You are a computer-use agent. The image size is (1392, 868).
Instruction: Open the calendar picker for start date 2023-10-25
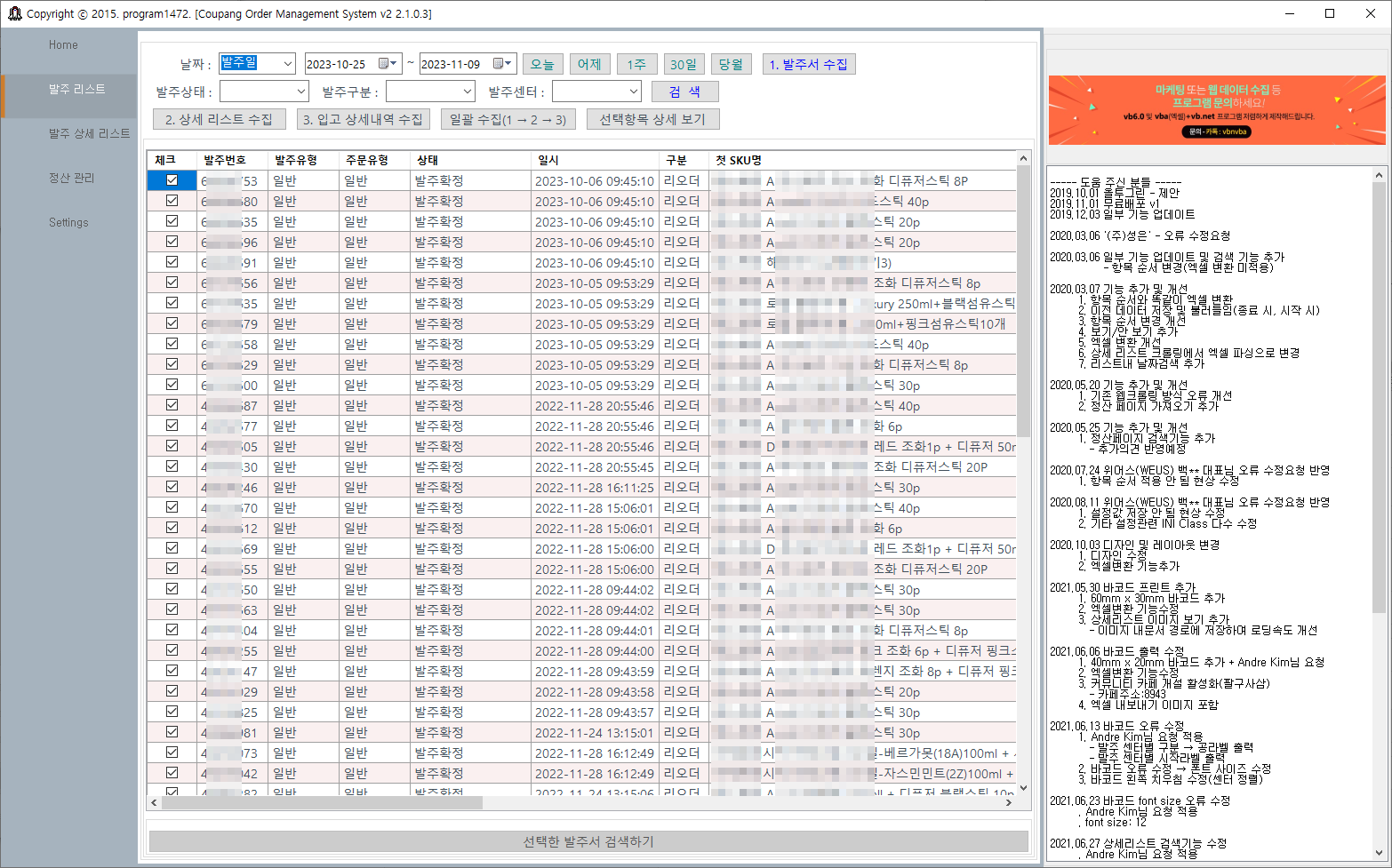click(x=391, y=63)
